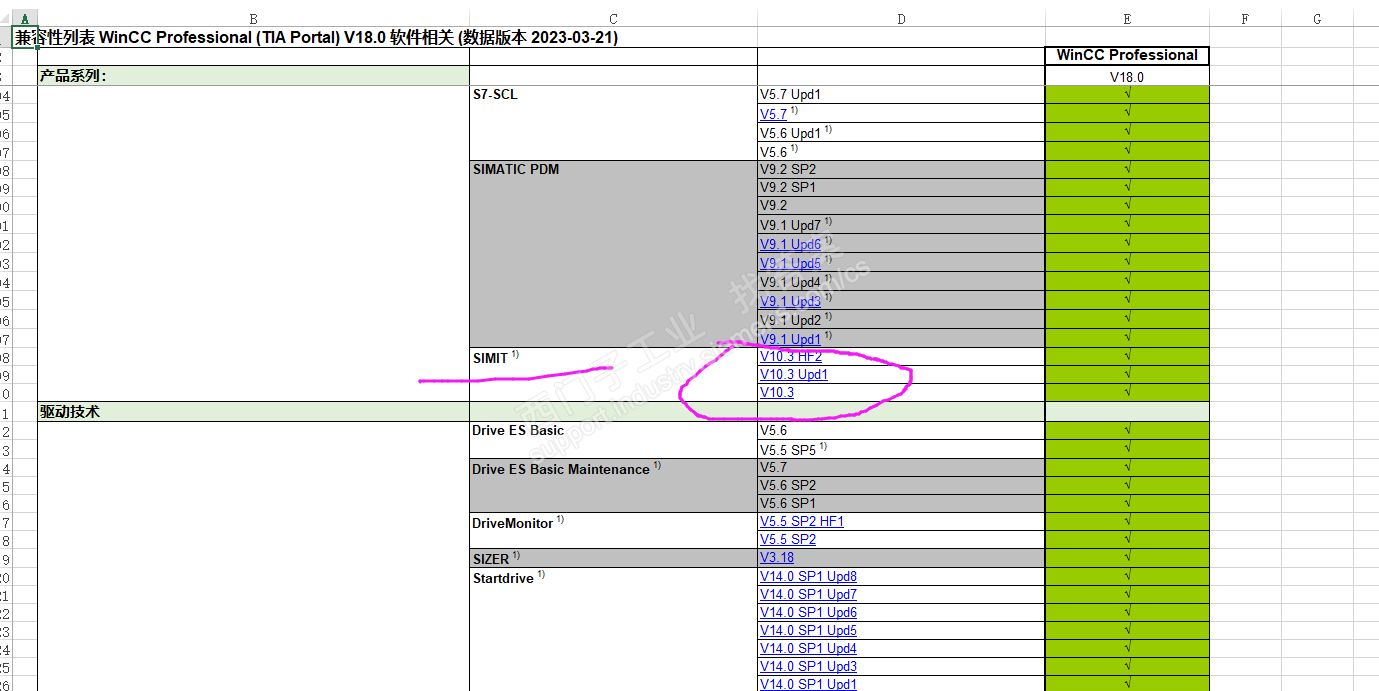Open the V9.1 Upd6 link
Screen dimensions: 1379x691
[790, 244]
